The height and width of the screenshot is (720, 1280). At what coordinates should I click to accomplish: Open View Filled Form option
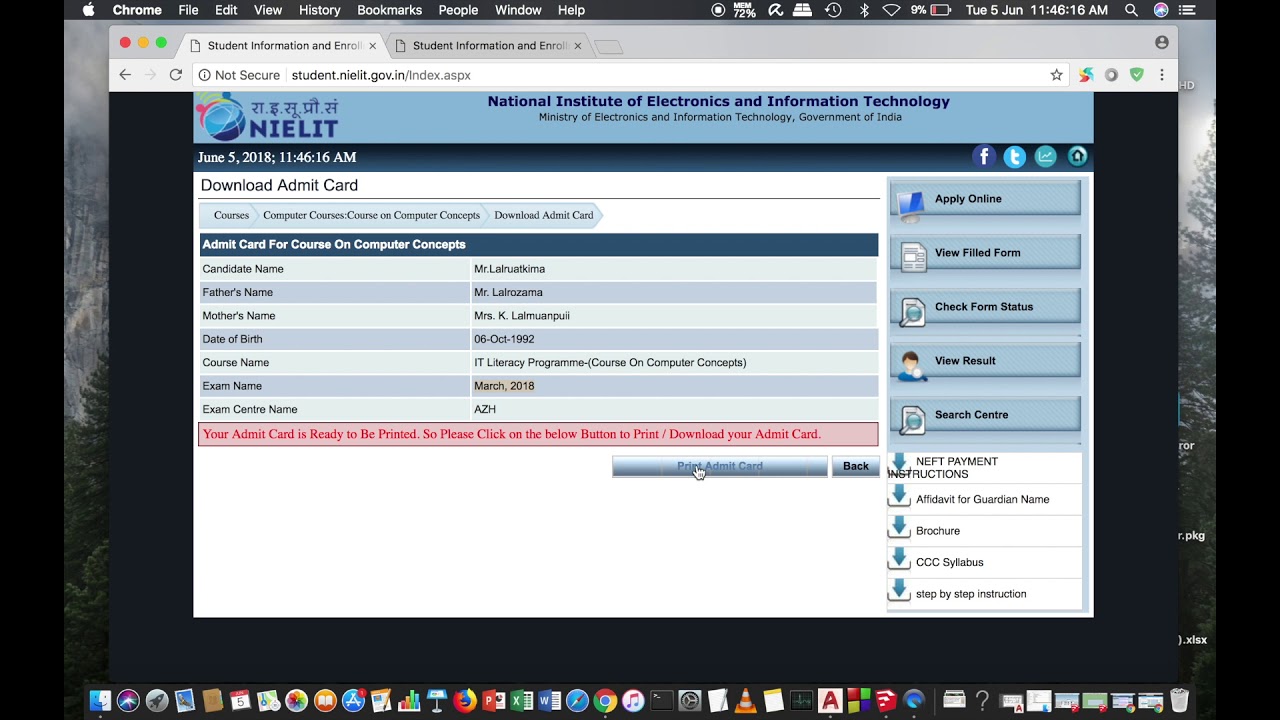pyautogui.click(x=985, y=253)
